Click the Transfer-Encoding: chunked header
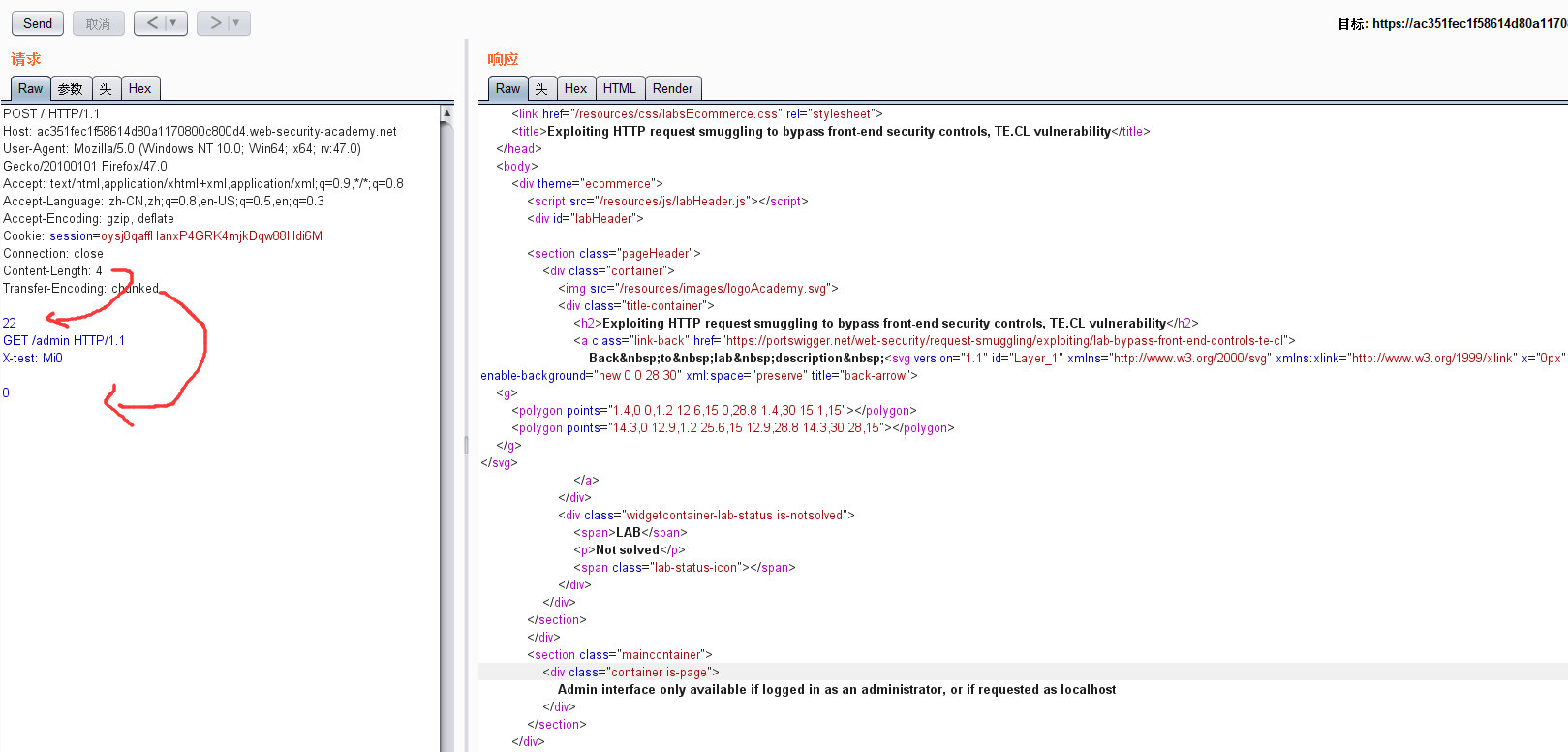1568x752 pixels. coord(80,288)
